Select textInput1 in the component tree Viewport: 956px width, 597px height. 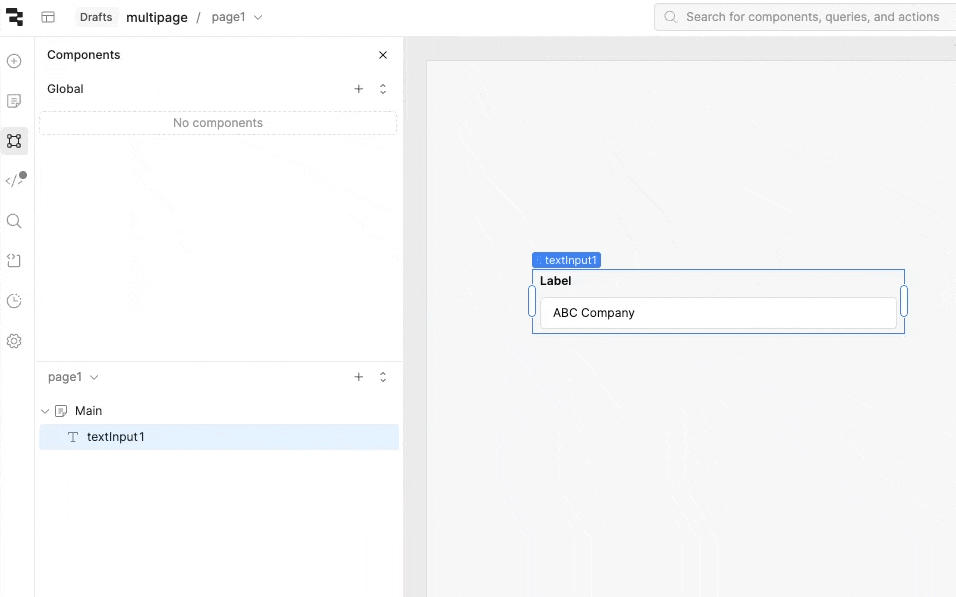point(116,437)
